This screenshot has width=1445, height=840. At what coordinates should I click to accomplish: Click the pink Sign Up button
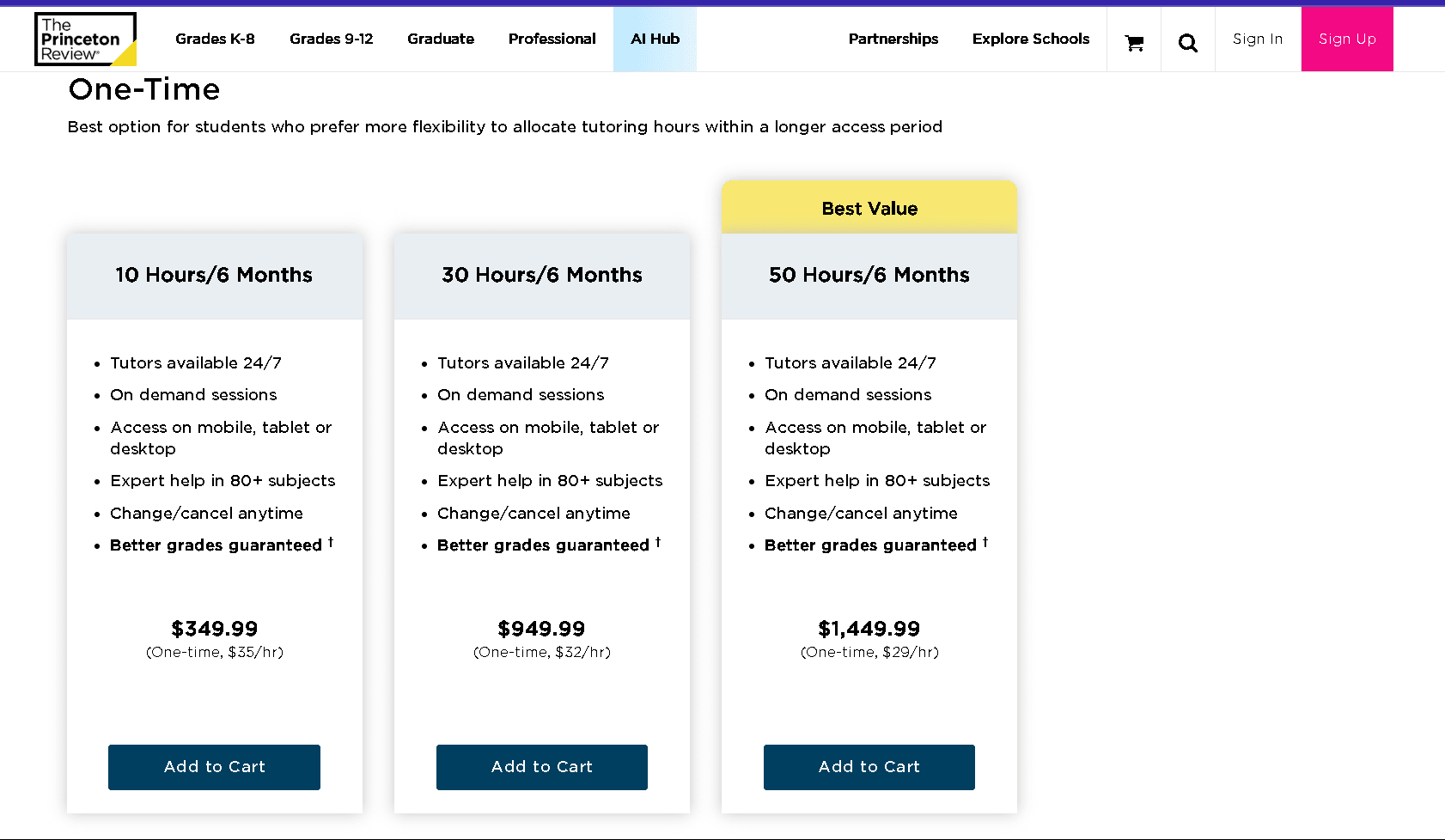point(1347,39)
